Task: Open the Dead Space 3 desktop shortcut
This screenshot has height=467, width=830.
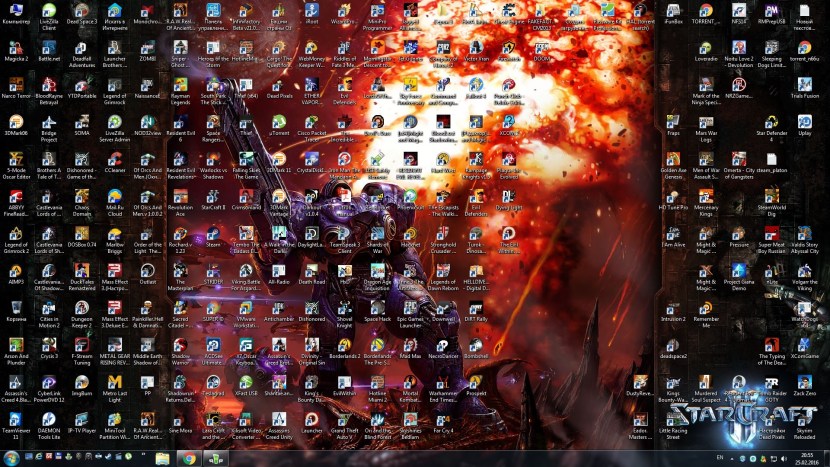Action: point(82,11)
